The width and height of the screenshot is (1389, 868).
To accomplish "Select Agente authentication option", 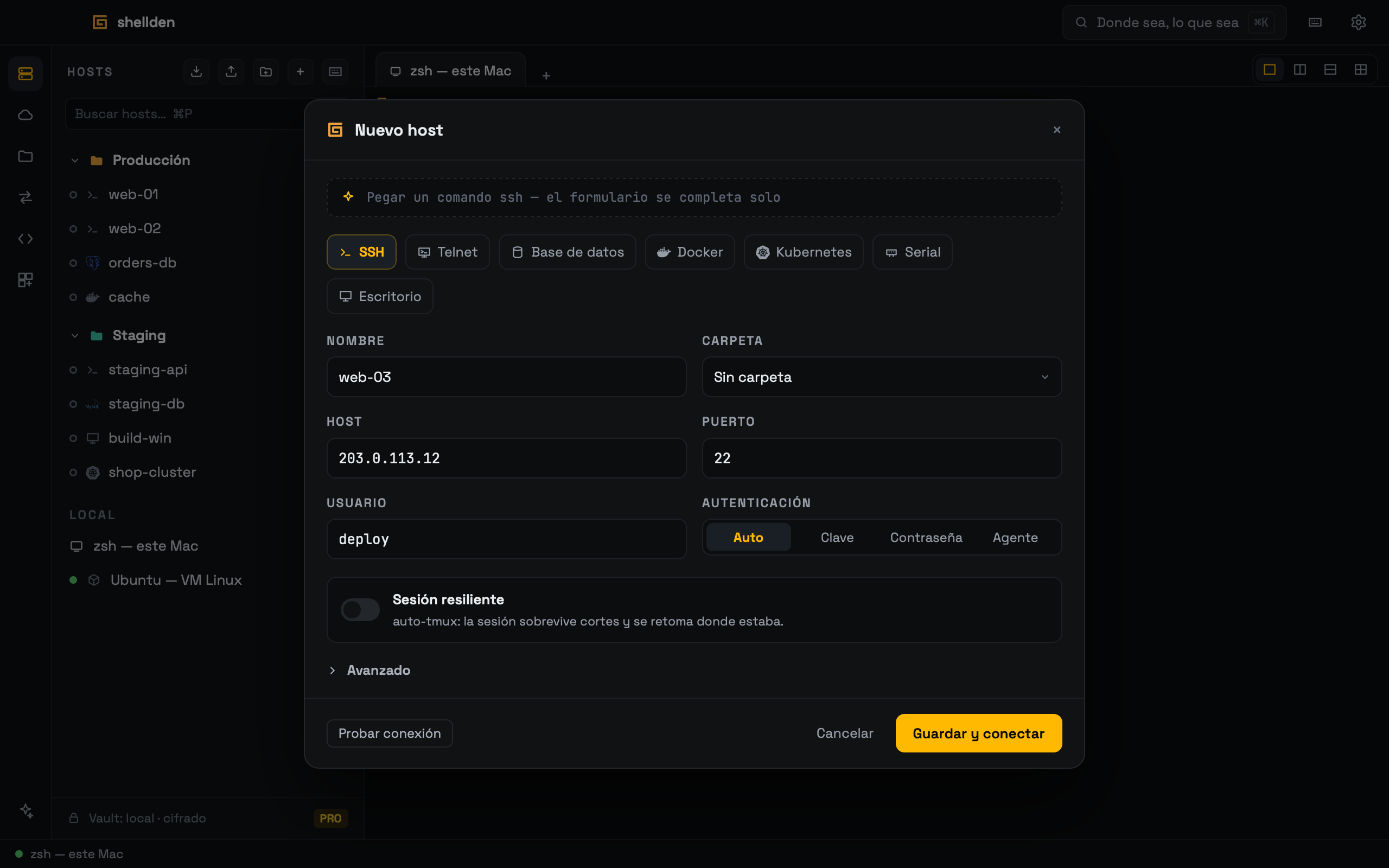I will pyautogui.click(x=1015, y=537).
